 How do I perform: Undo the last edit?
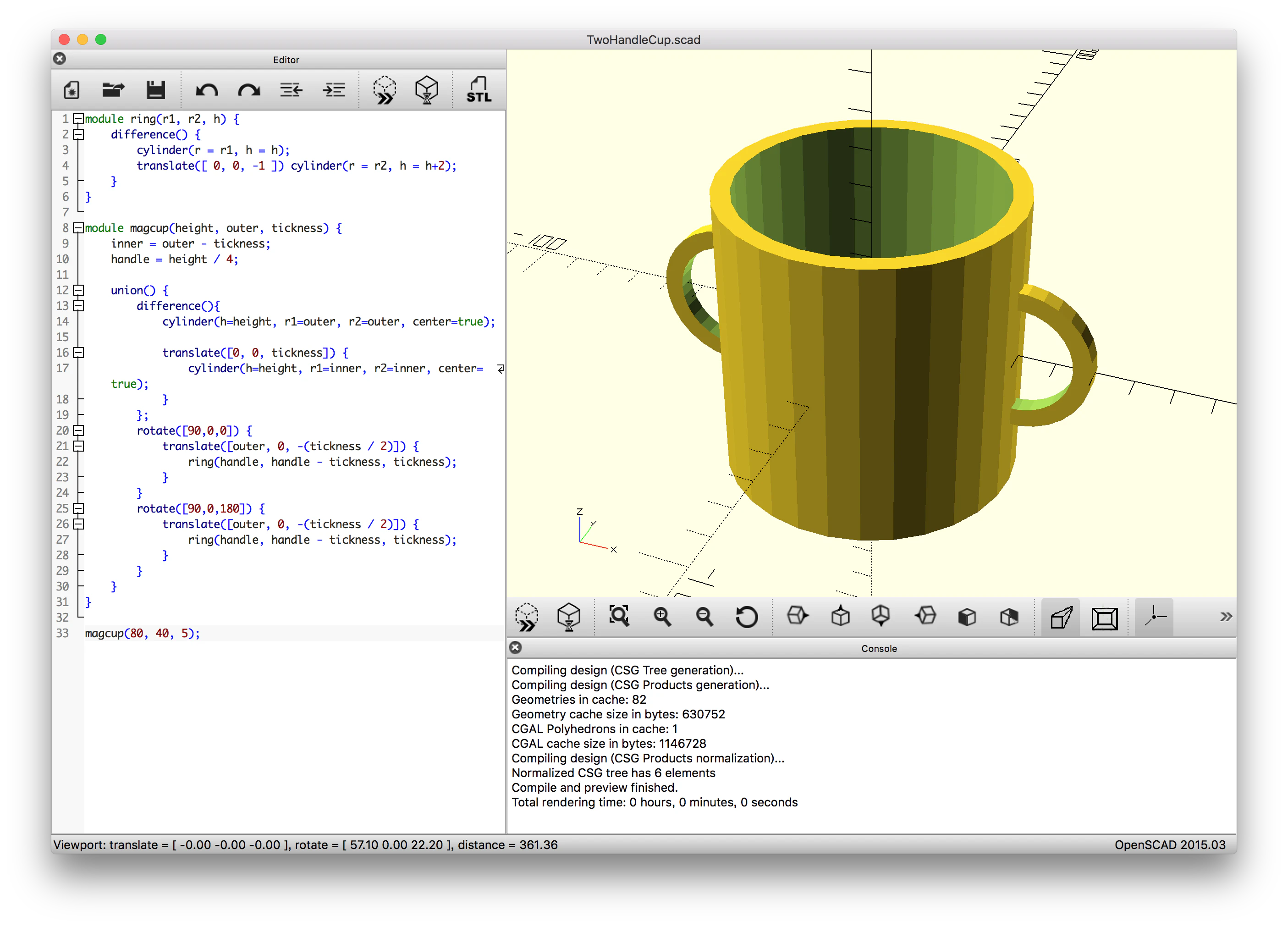tap(207, 90)
